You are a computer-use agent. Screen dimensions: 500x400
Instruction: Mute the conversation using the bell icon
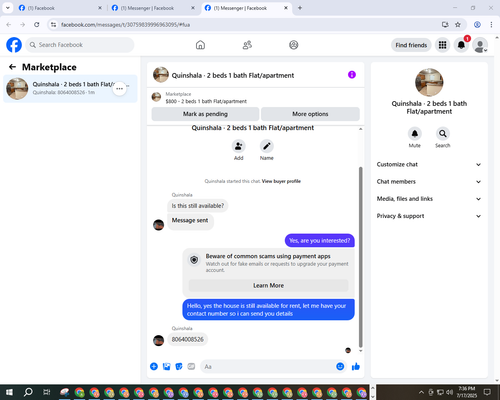tap(415, 134)
